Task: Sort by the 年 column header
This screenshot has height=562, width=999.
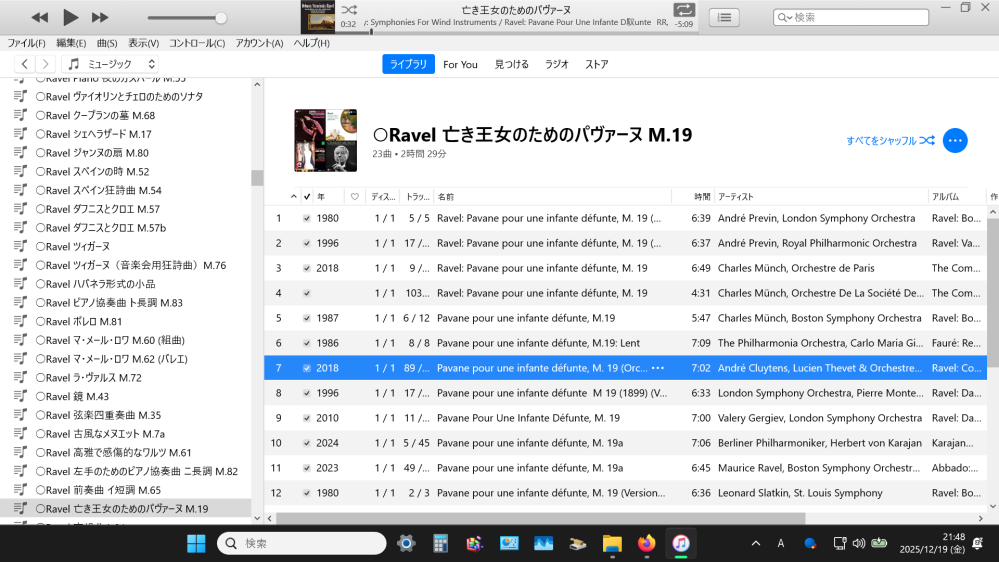Action: click(x=328, y=197)
